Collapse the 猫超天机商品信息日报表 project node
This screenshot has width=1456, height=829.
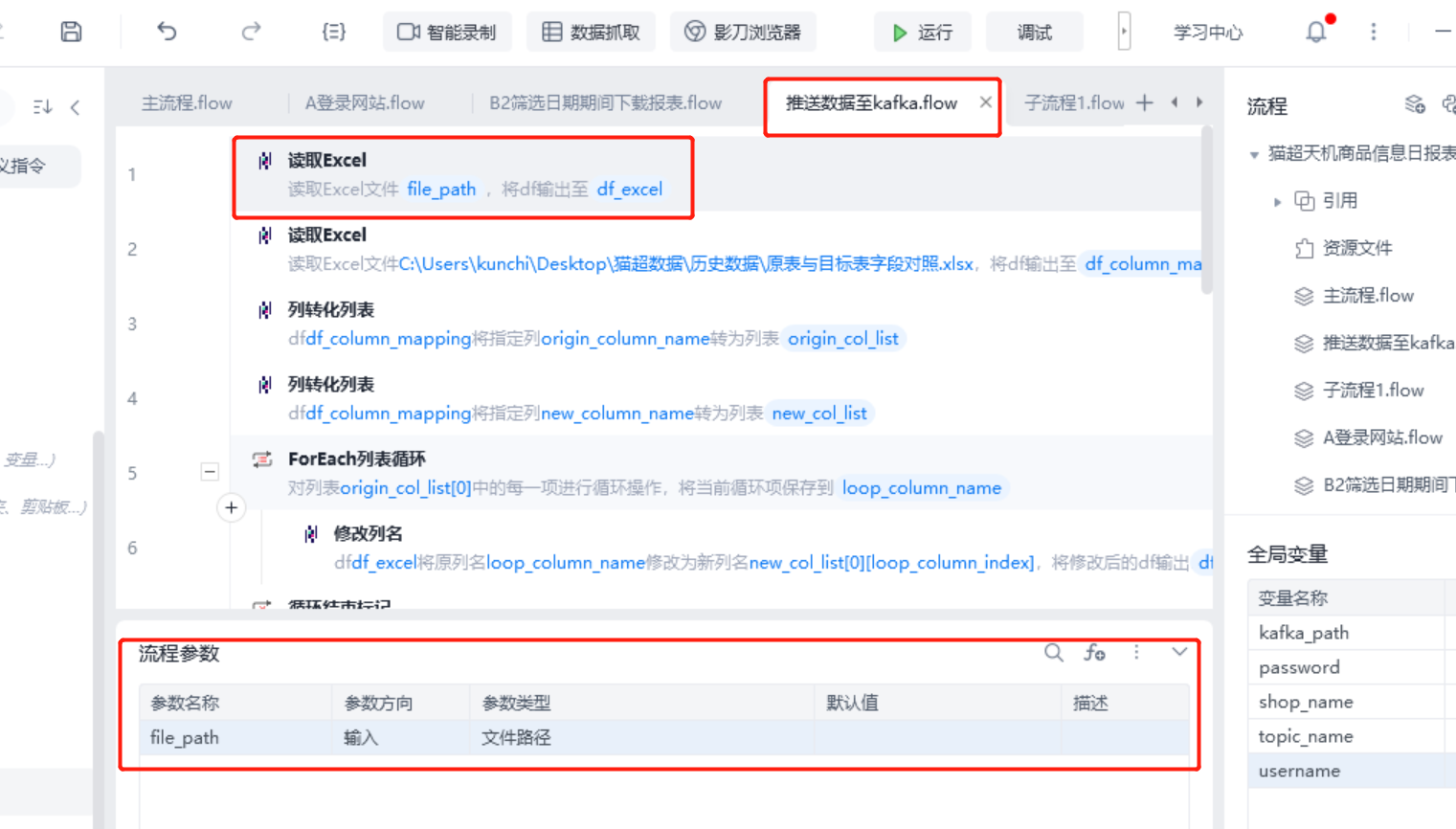(1254, 154)
